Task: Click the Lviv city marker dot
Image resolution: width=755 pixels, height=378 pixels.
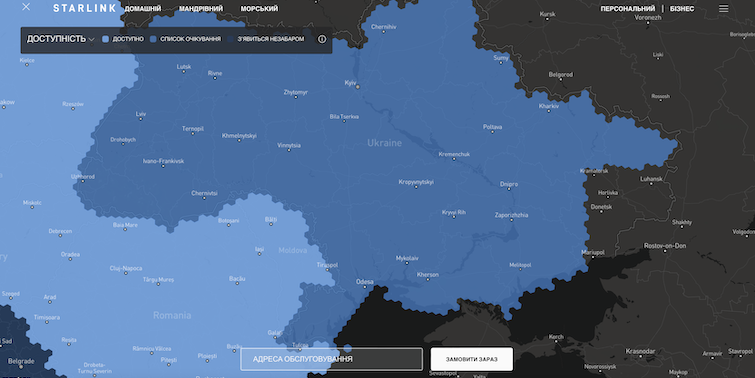Action: [141, 119]
